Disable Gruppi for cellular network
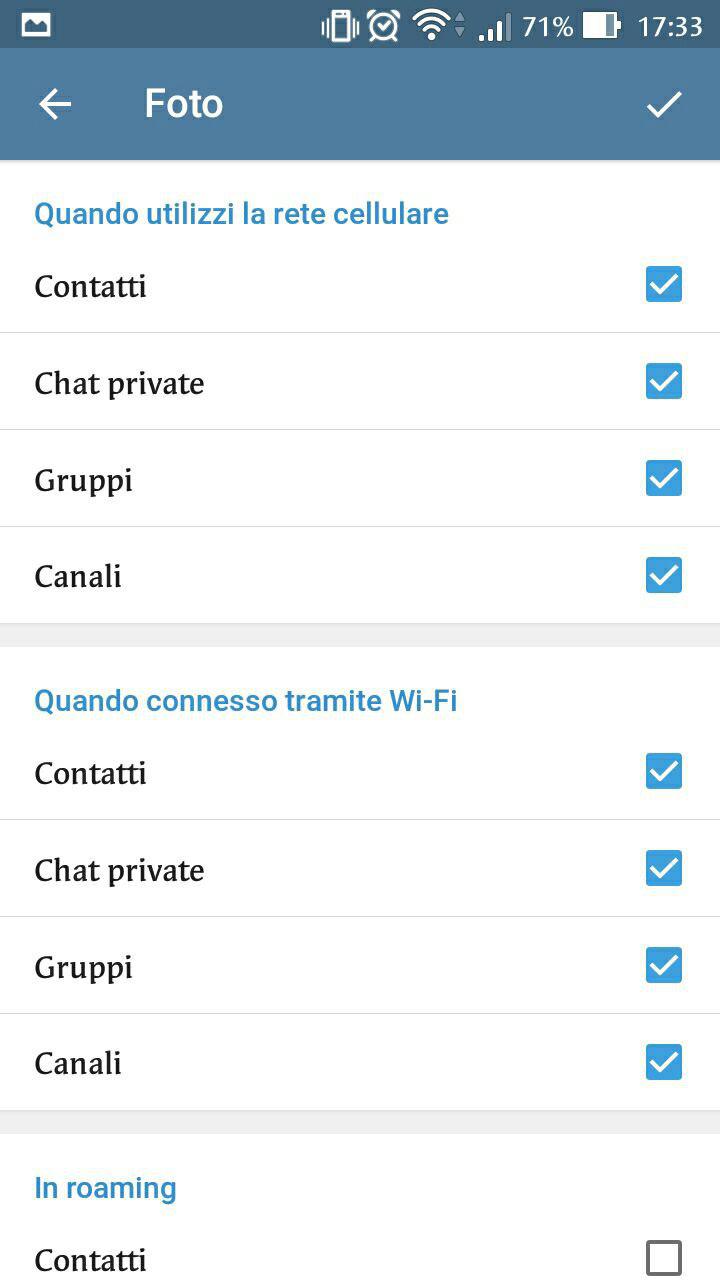Image resolution: width=720 pixels, height=1280 pixels. tap(664, 479)
